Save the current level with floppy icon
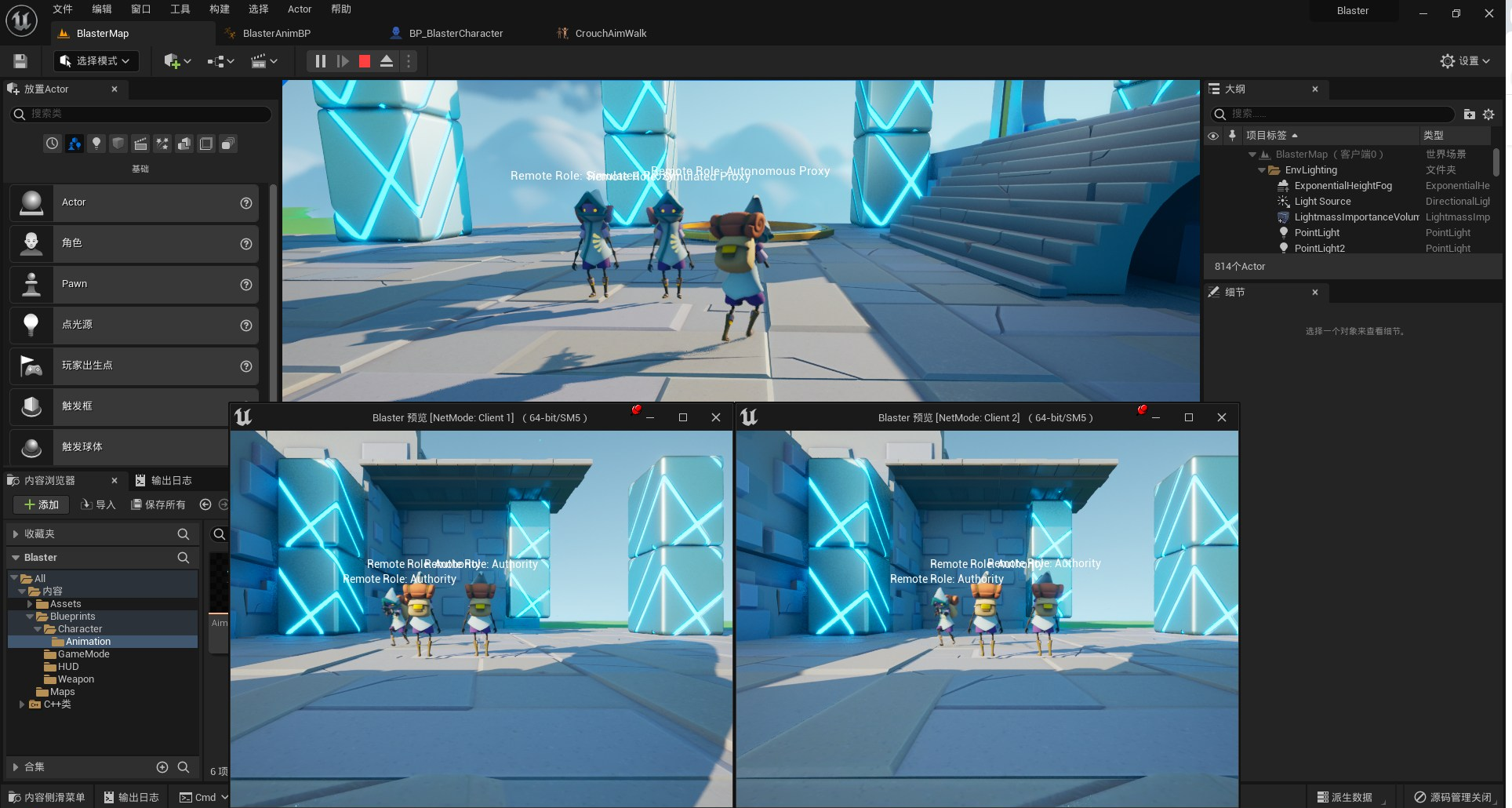 click(20, 61)
